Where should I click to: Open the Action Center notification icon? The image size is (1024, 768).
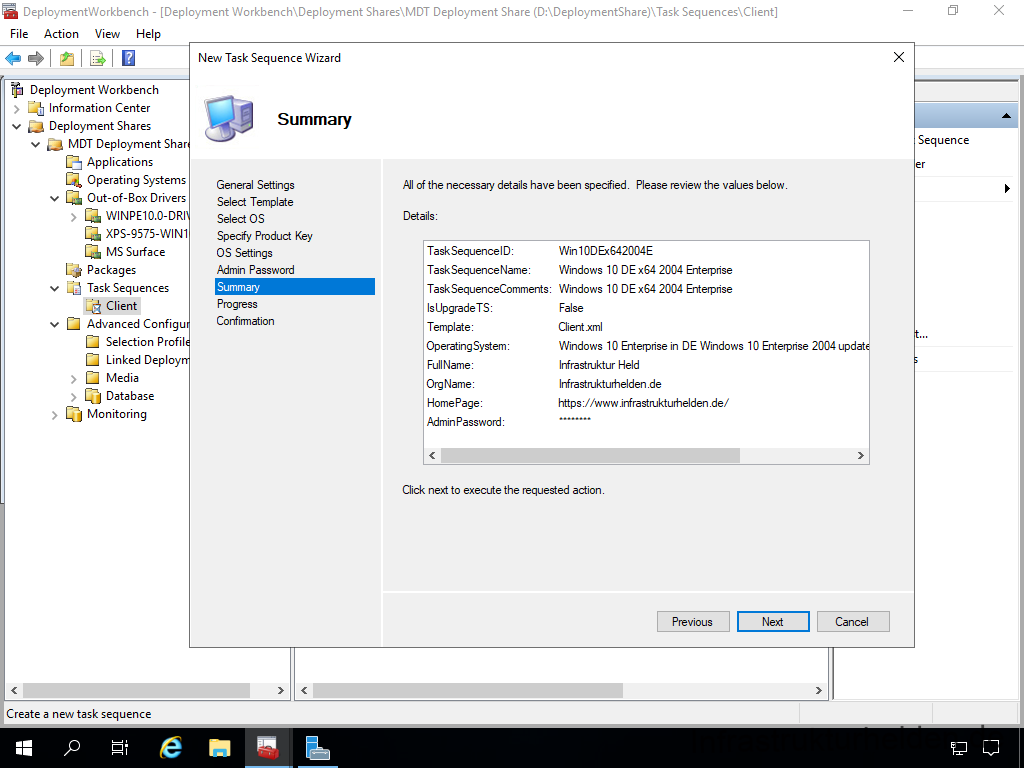point(991,747)
